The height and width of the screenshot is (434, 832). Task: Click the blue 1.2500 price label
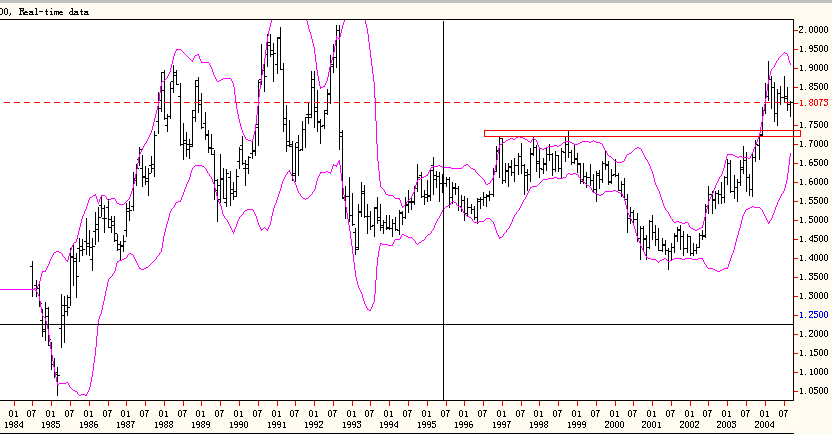click(813, 315)
